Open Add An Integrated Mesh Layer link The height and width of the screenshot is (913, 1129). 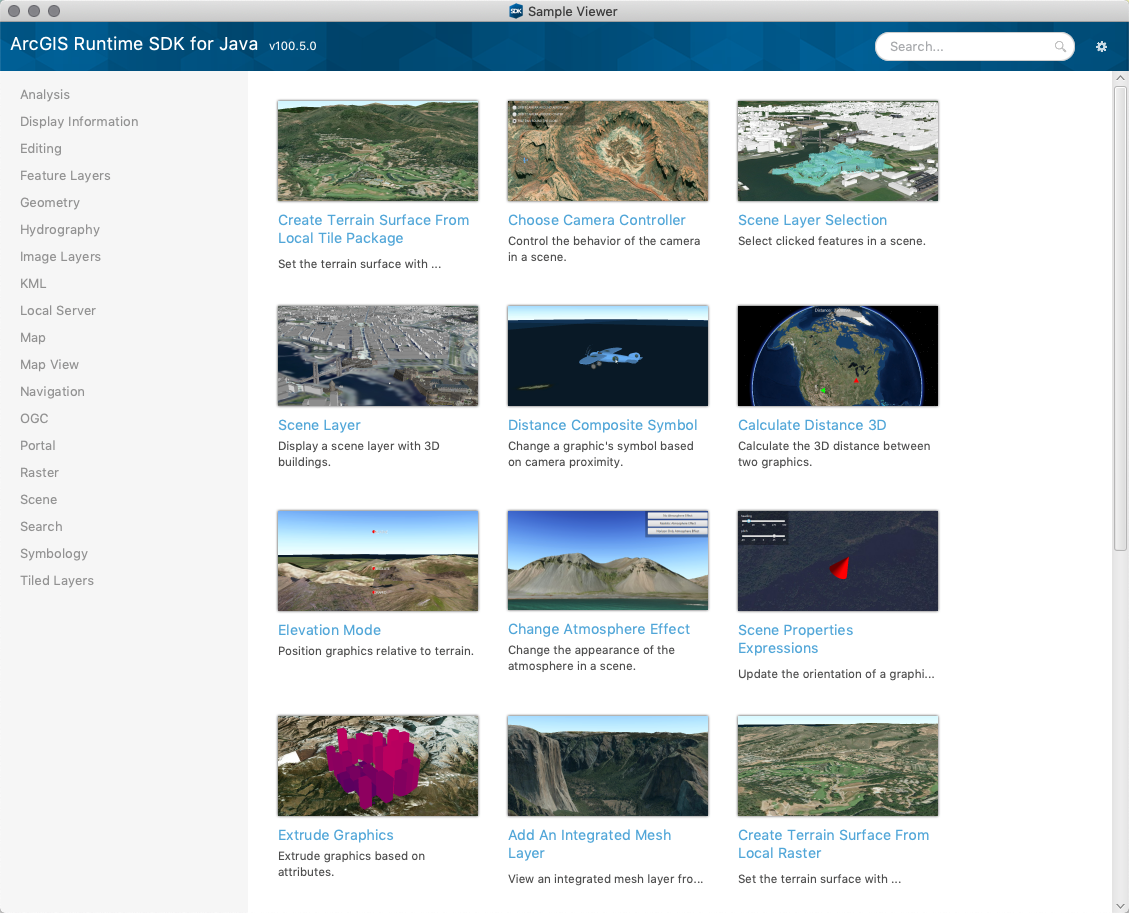[590, 844]
